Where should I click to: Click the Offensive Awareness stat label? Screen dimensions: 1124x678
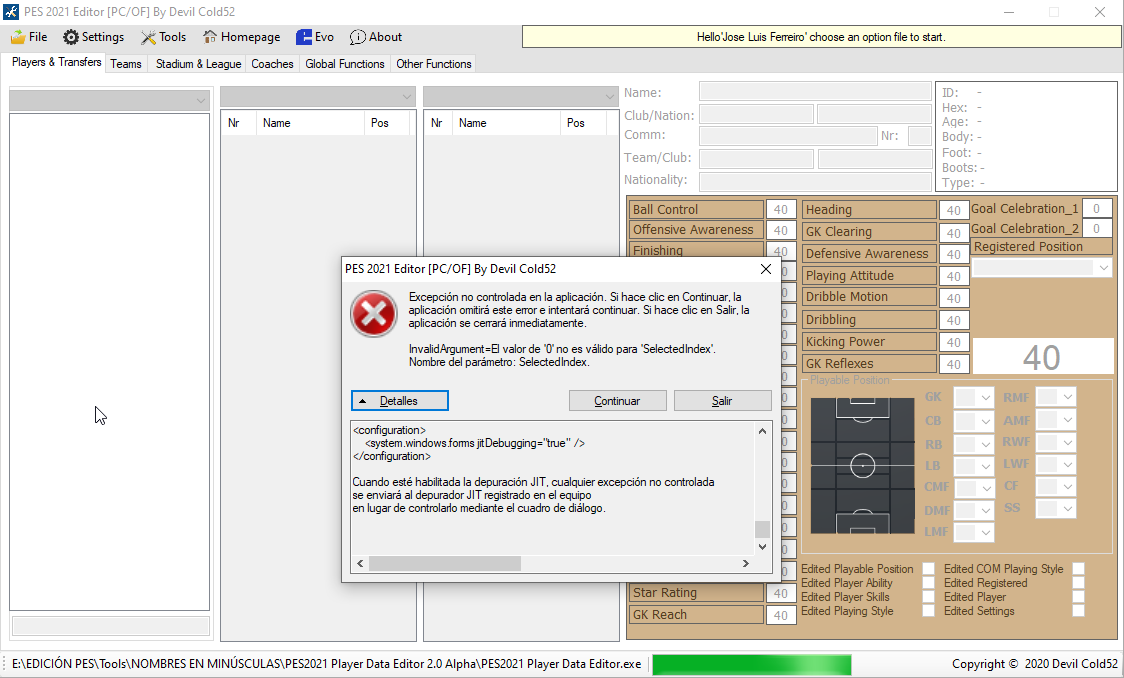696,229
